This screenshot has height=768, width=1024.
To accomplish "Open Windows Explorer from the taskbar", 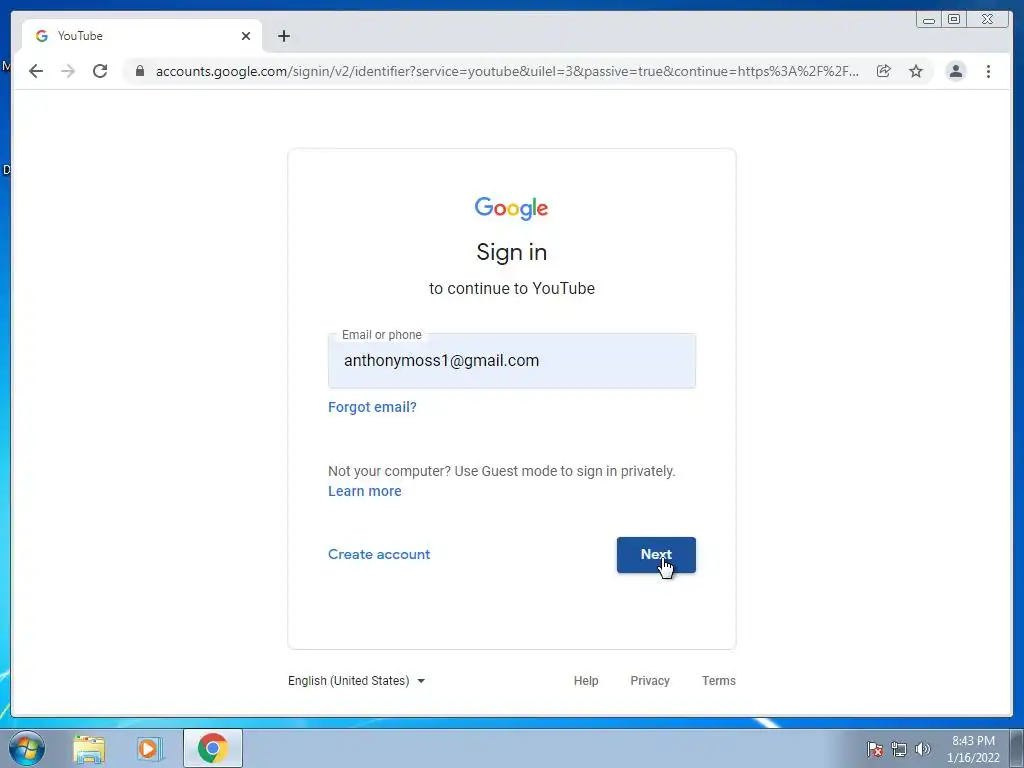I will (x=89, y=748).
